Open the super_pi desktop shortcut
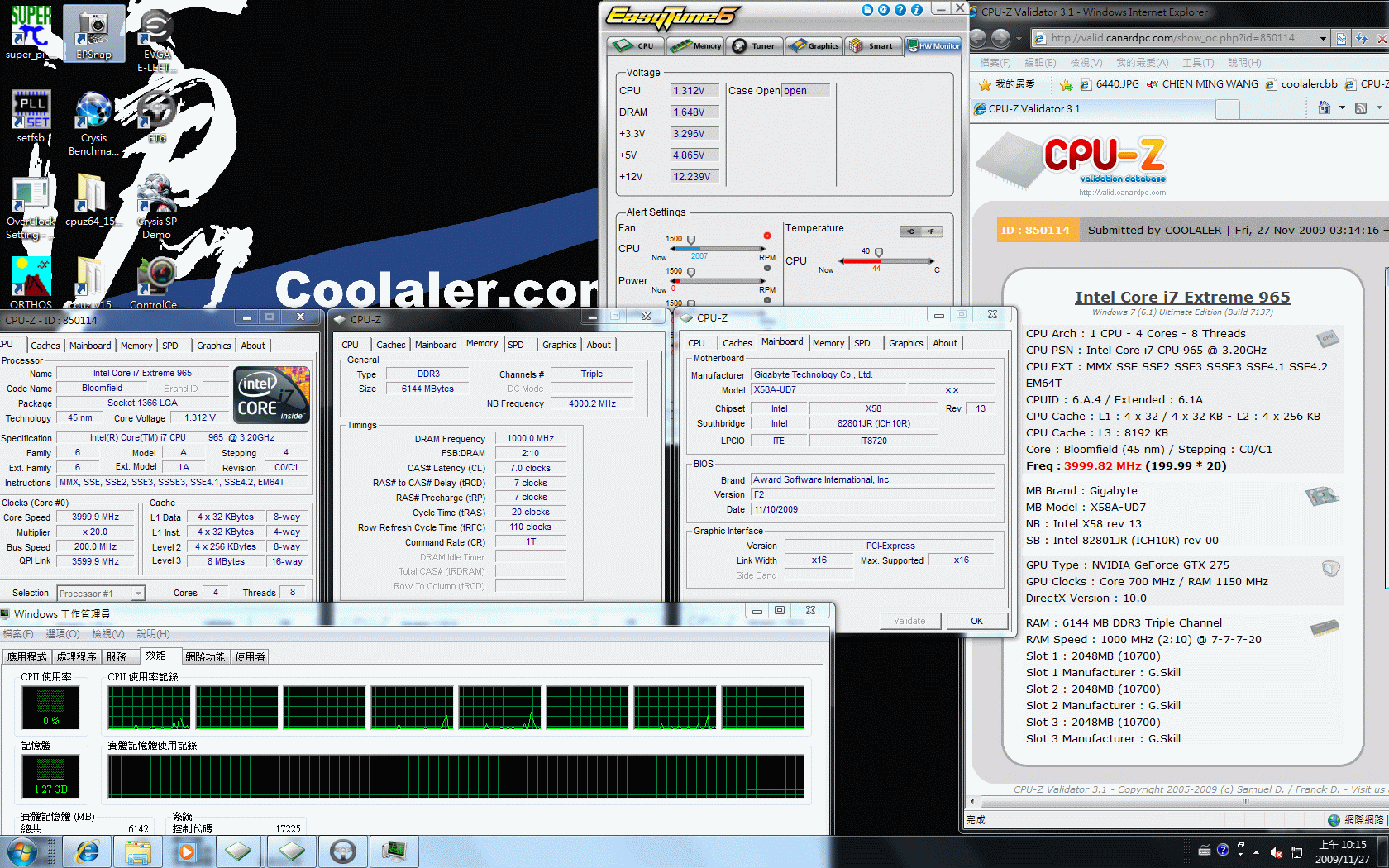The height and width of the screenshot is (868, 1389). 31,33
